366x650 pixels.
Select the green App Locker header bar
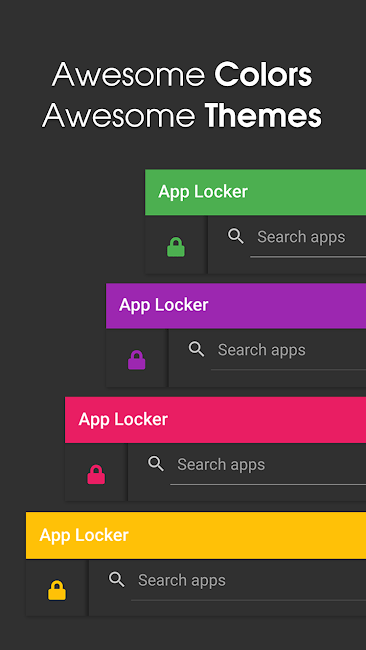point(255,192)
